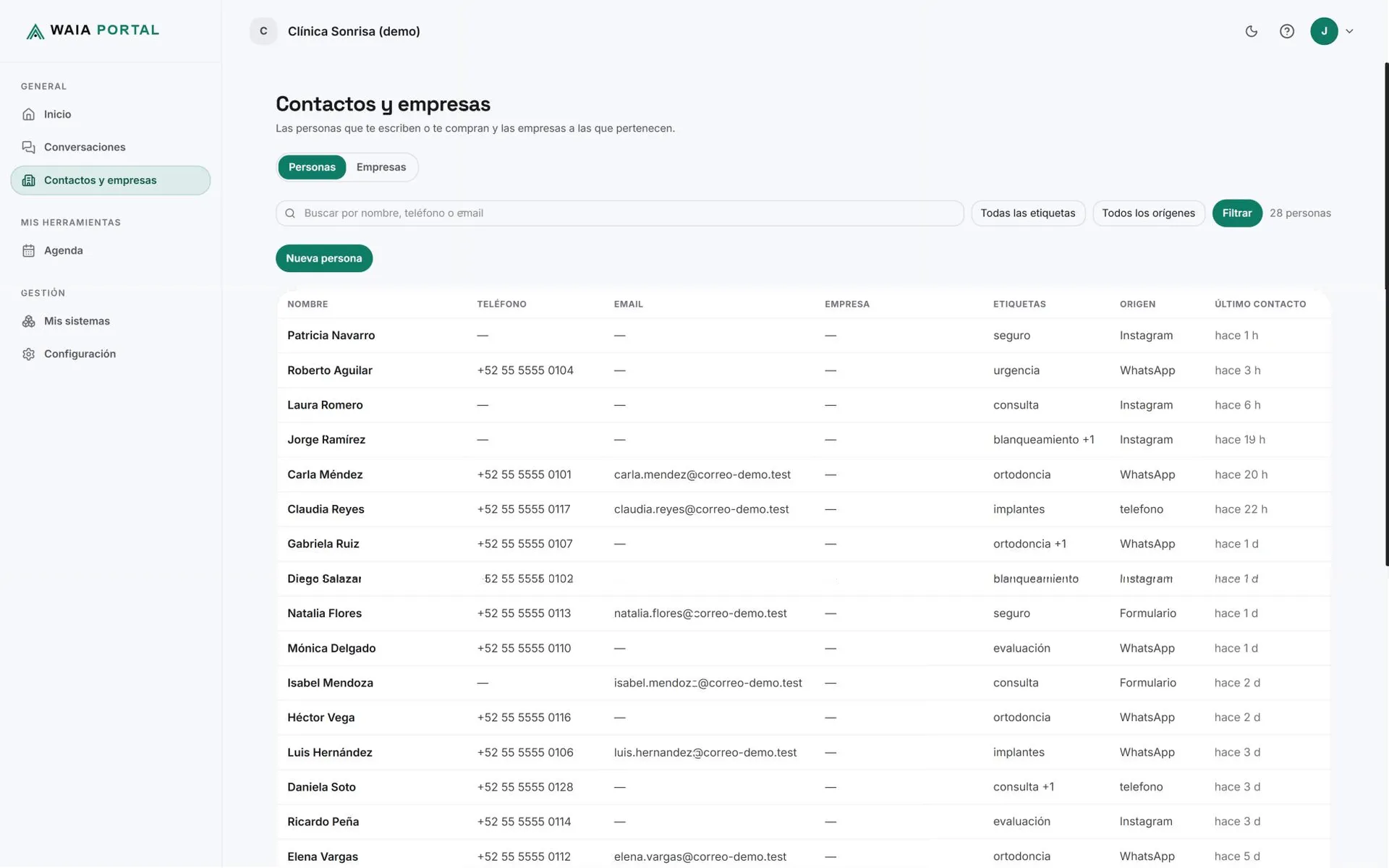Open the Patricia Navarro contact row

(x=804, y=336)
